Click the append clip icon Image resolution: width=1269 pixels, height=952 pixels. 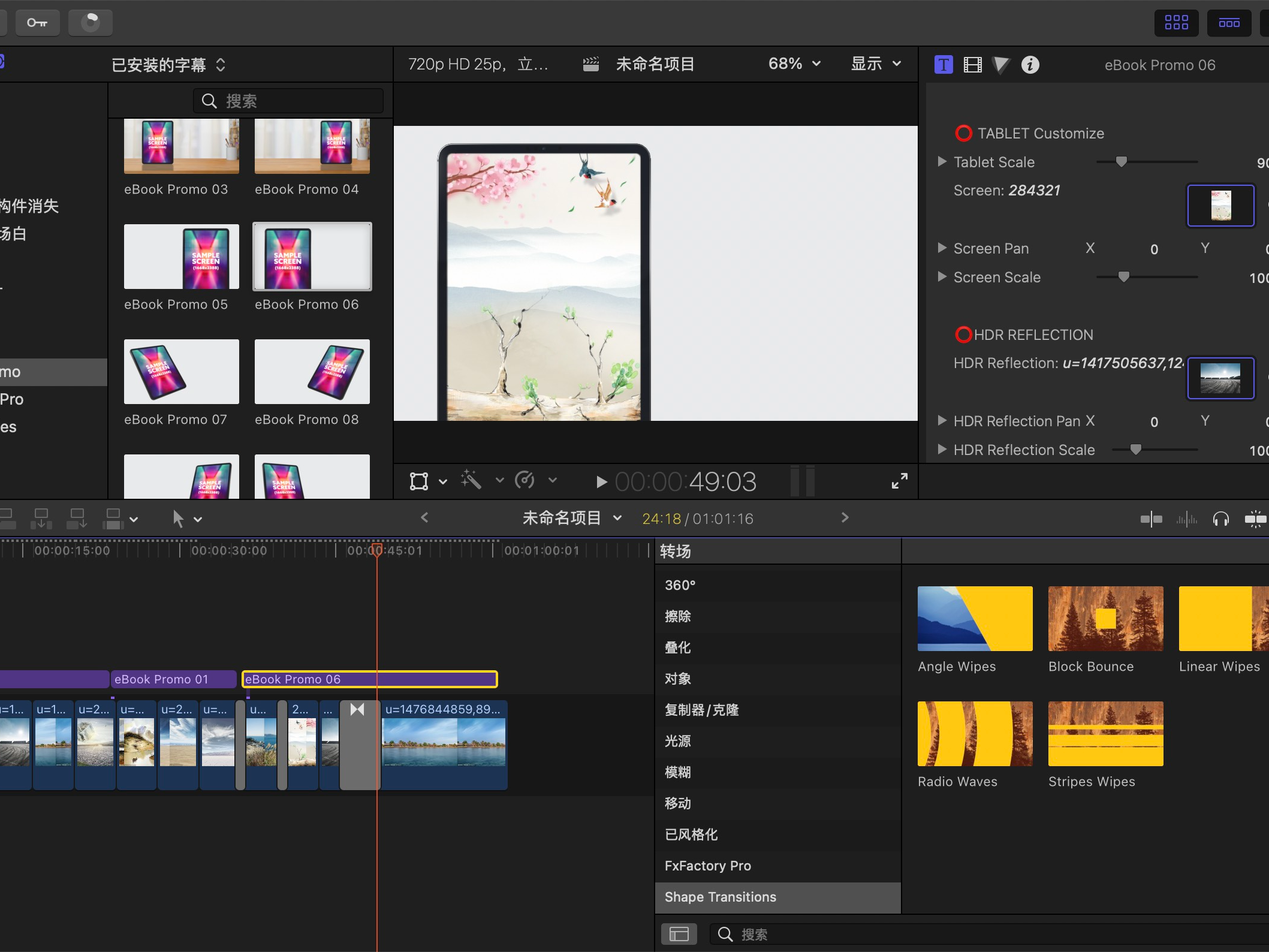[77, 519]
